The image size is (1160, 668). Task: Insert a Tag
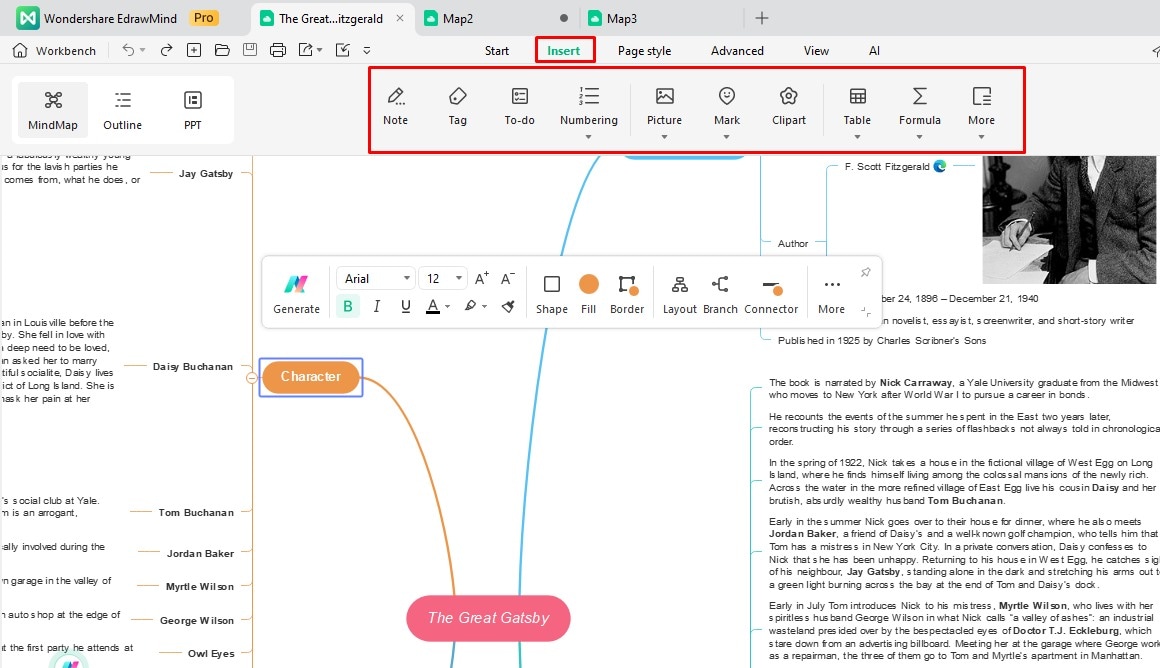point(457,107)
